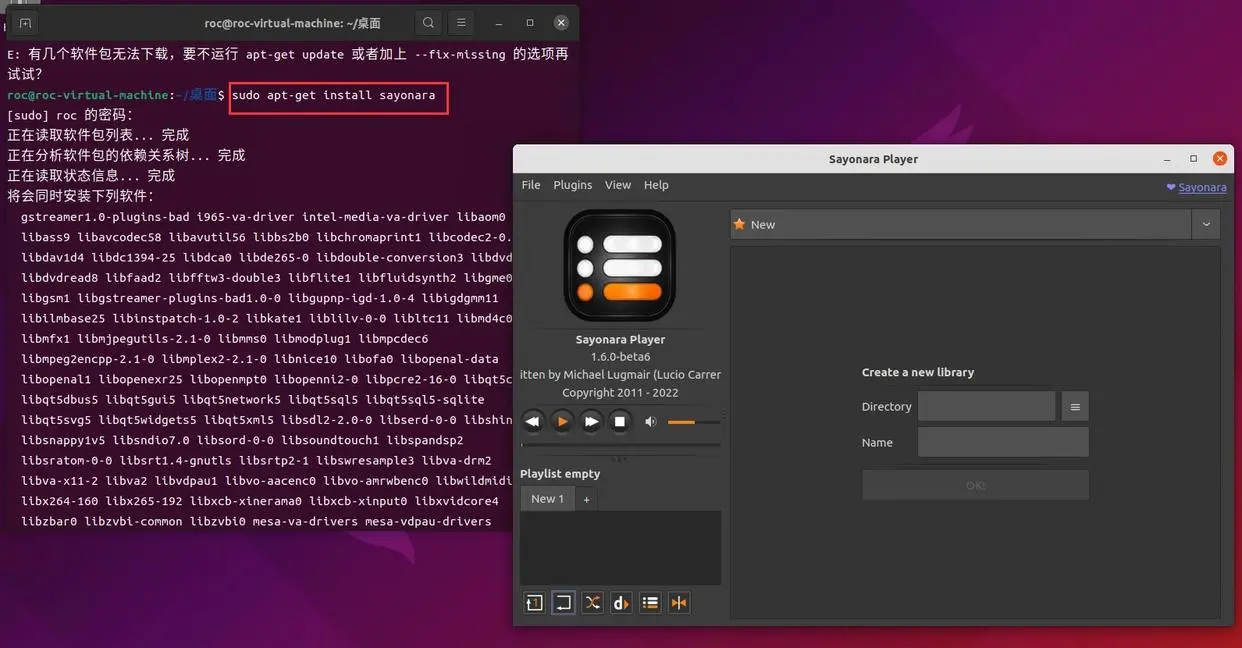Skip to next track in Sayonara Player
This screenshot has height=648, width=1242.
pos(591,422)
